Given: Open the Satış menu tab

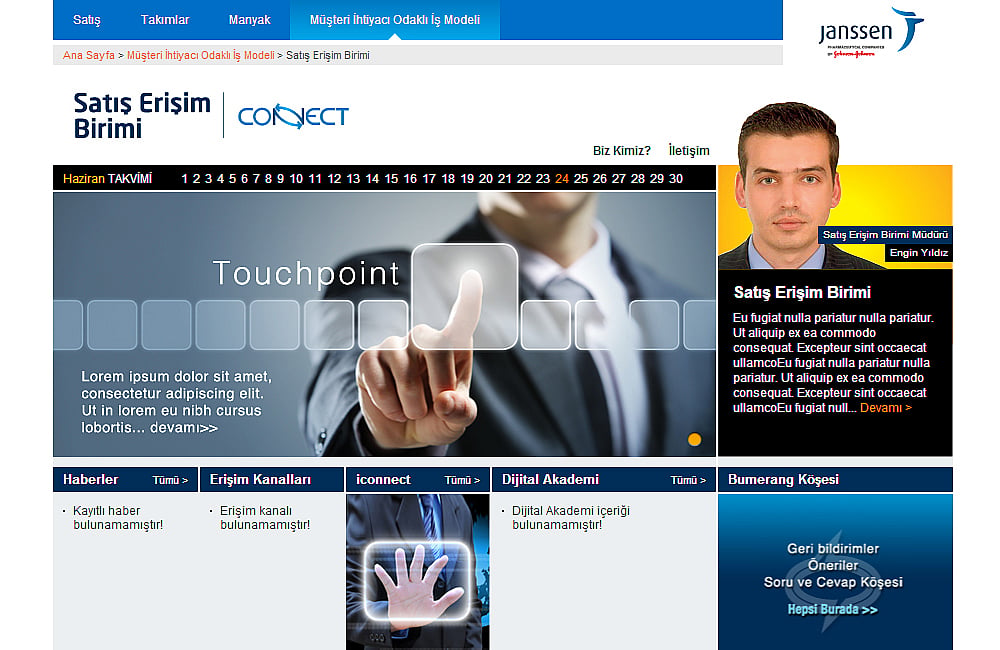Looking at the screenshot, I should (87, 20).
